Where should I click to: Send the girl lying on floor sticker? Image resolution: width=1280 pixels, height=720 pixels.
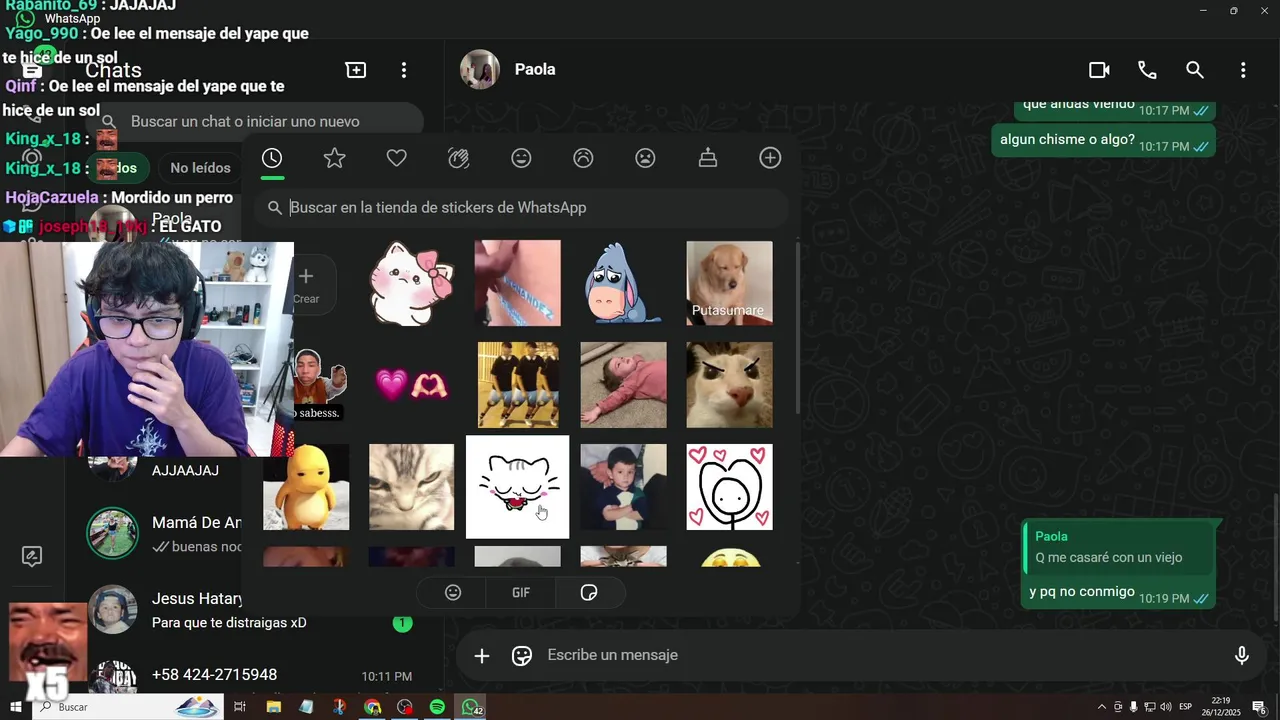tap(623, 385)
